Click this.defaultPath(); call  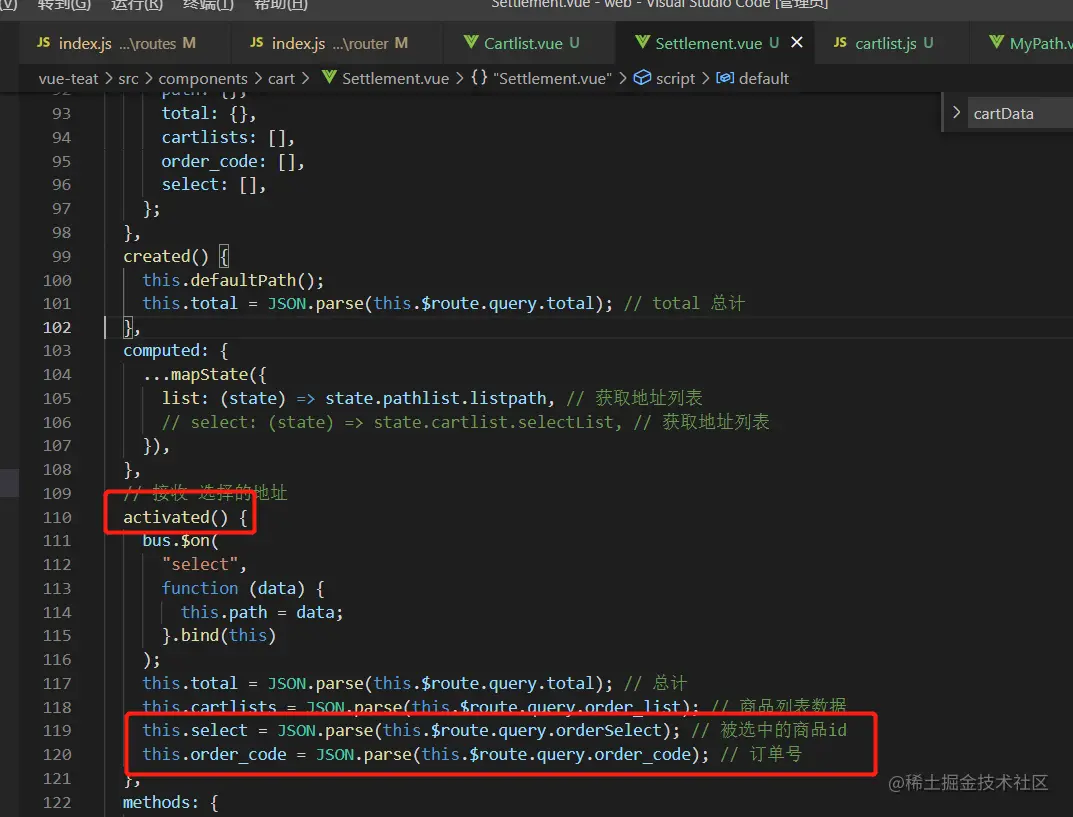233,281
